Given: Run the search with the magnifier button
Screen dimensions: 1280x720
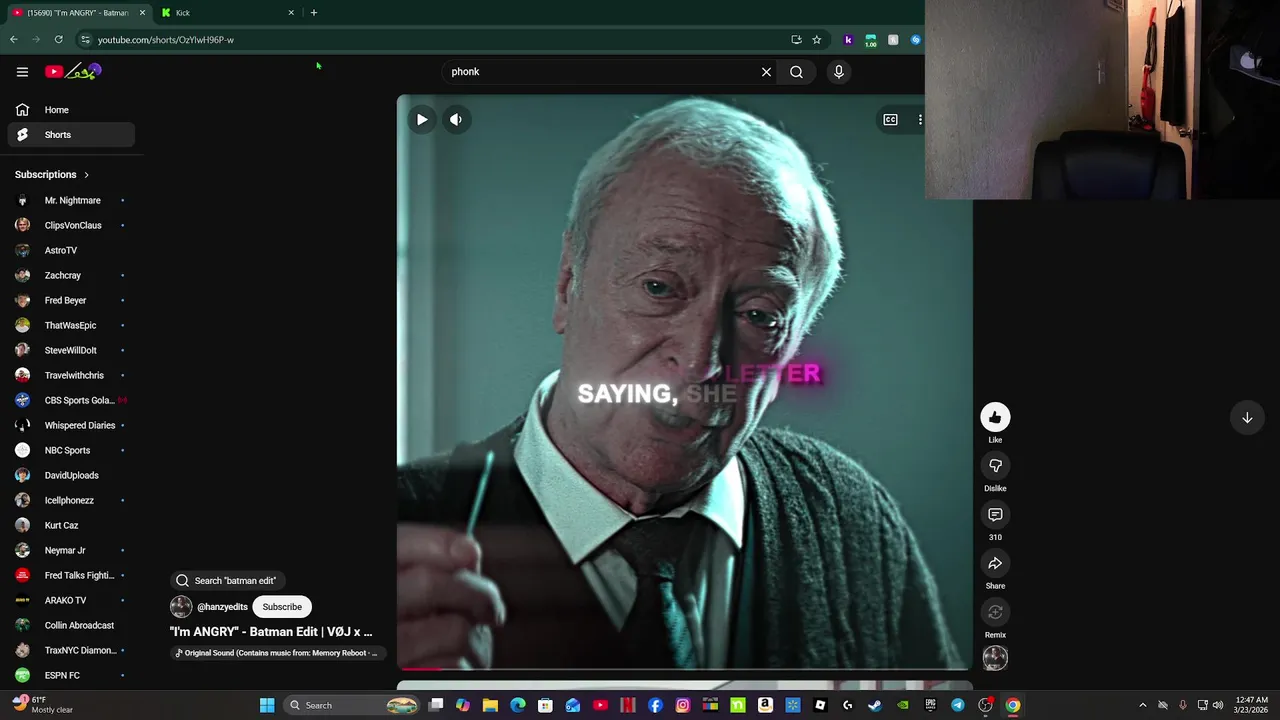Looking at the screenshot, I should point(796,72).
